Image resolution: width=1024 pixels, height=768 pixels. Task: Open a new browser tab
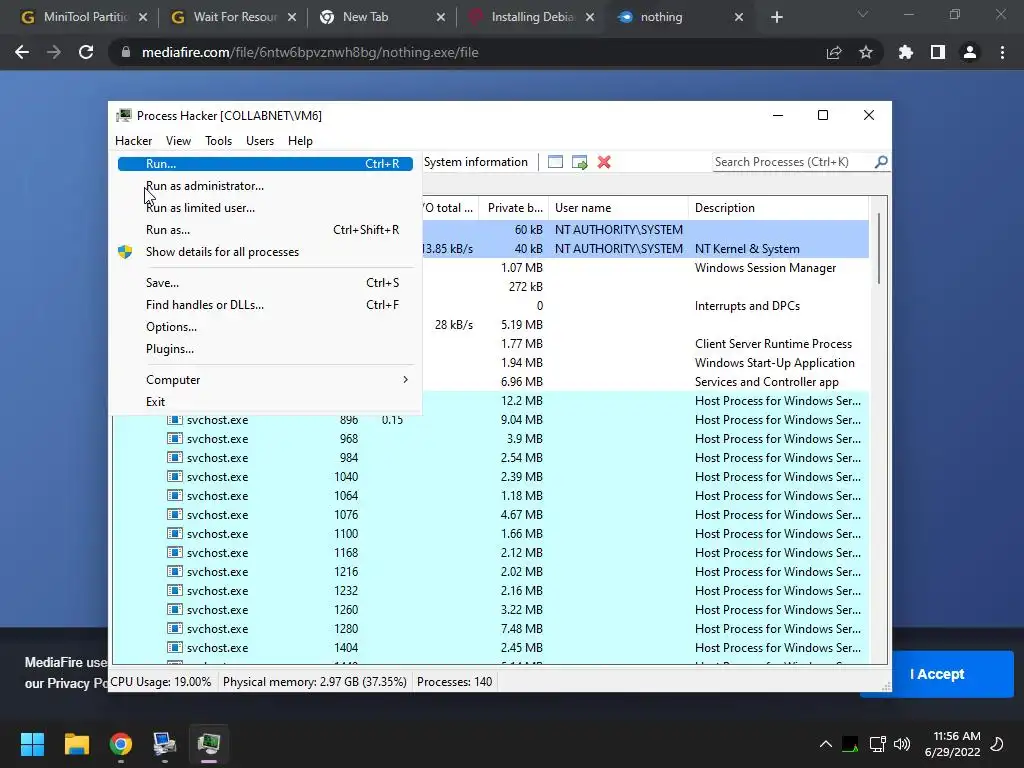click(x=776, y=17)
